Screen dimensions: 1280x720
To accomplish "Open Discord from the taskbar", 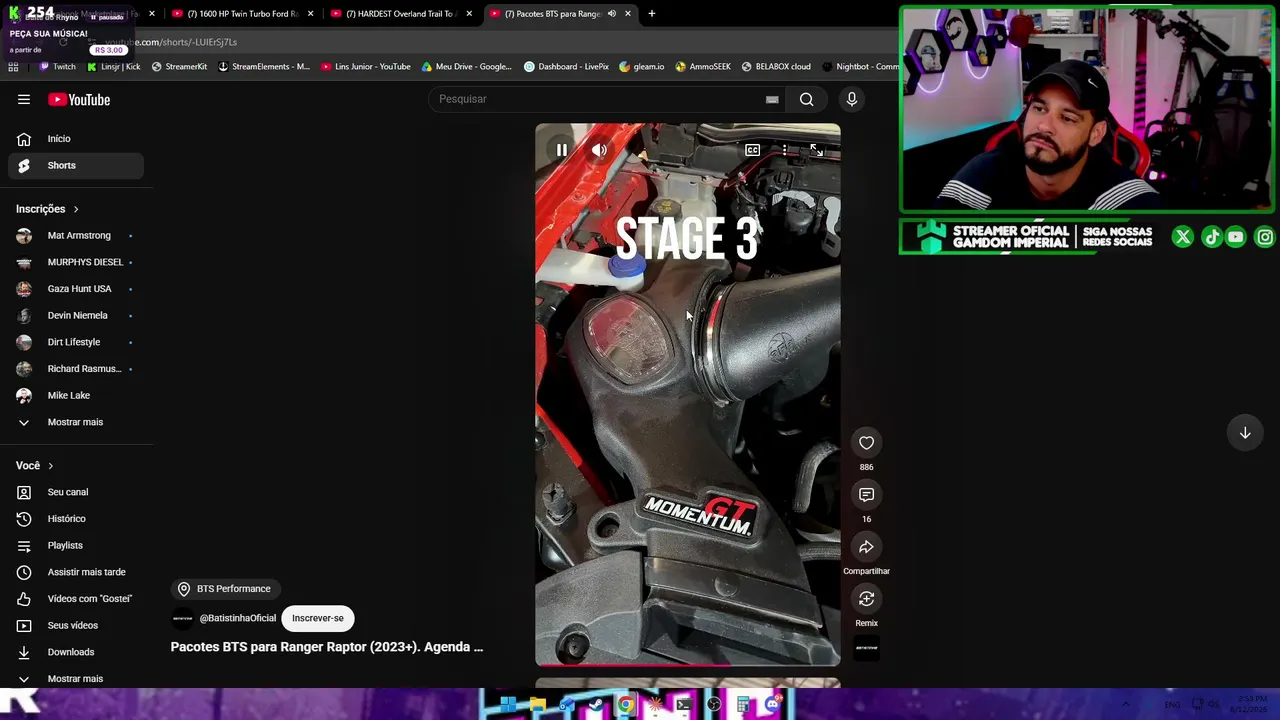I will point(772,705).
